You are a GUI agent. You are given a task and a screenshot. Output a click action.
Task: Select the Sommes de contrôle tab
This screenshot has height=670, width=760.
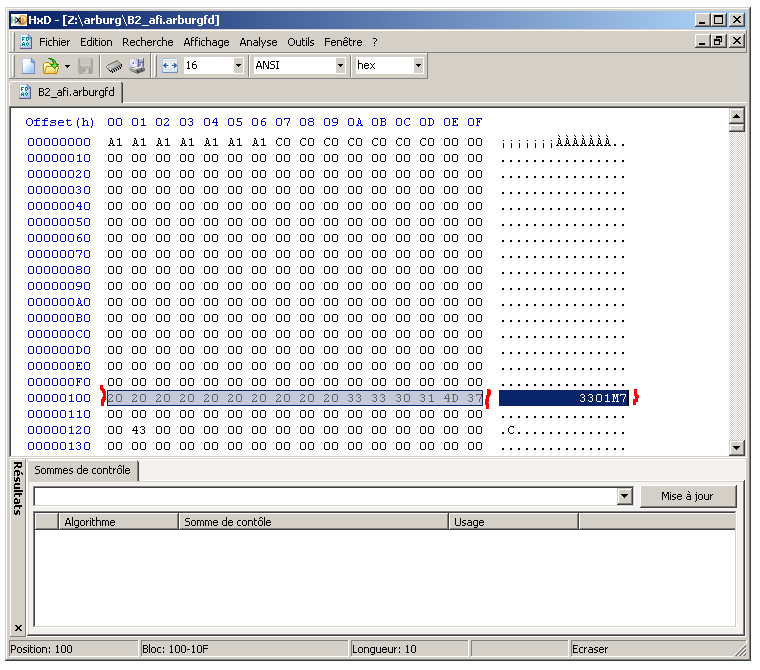coord(82,470)
